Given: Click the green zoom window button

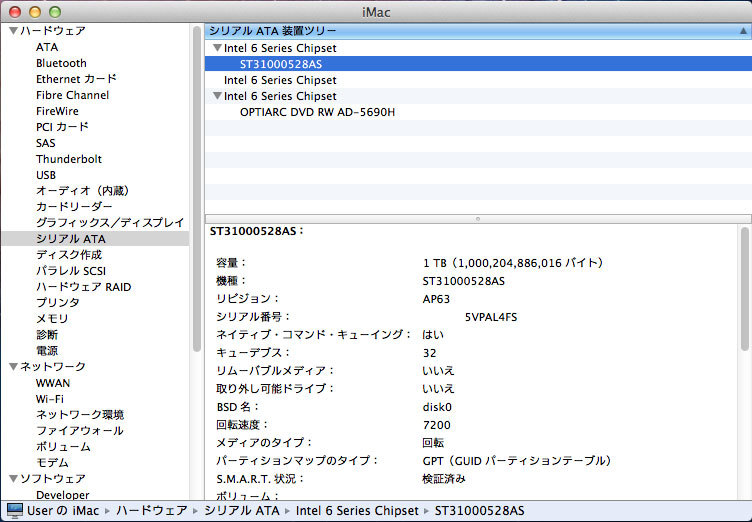Looking at the screenshot, I should [55, 12].
